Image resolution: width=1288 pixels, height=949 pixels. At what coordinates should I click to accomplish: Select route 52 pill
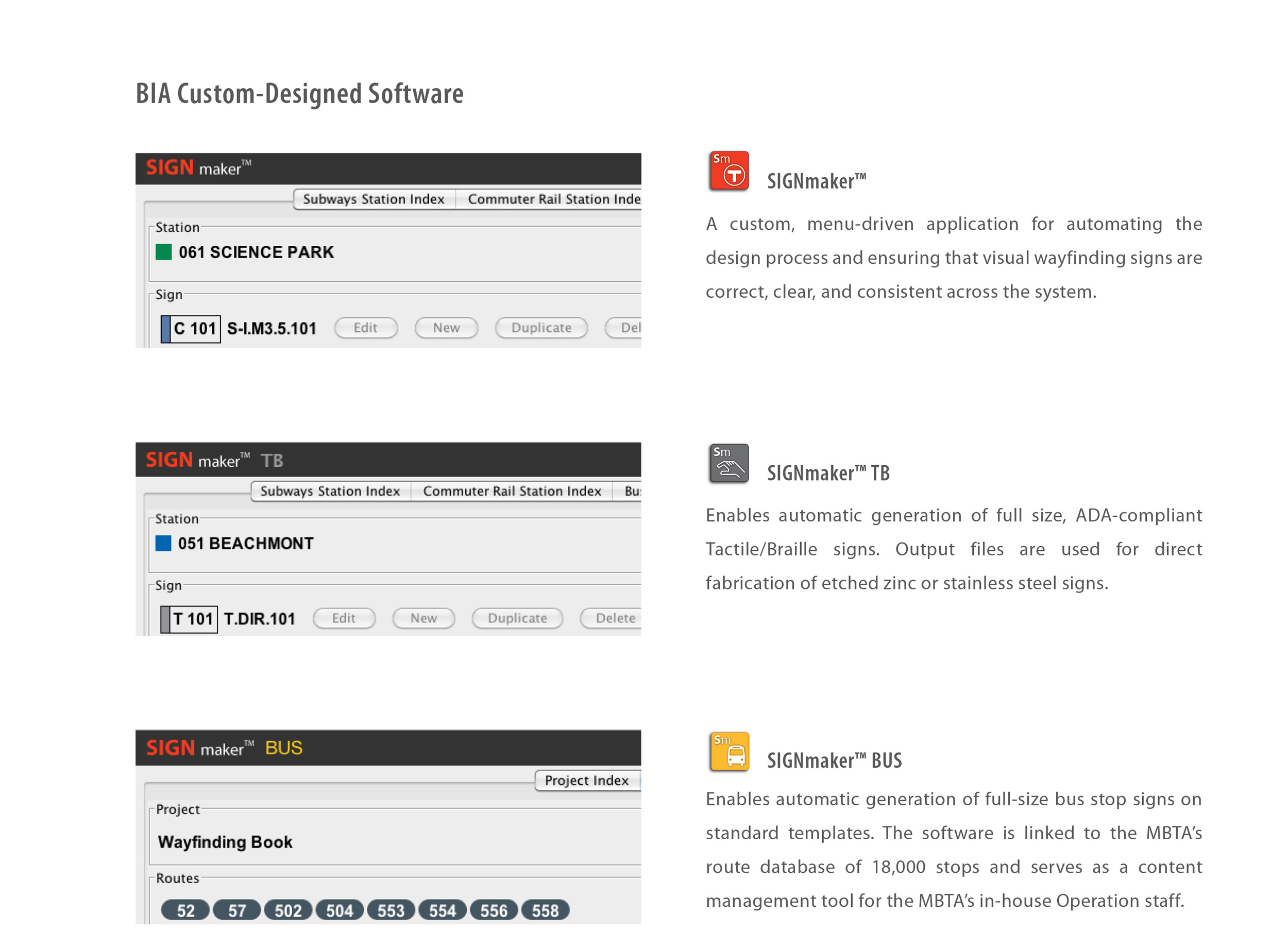pyautogui.click(x=185, y=910)
